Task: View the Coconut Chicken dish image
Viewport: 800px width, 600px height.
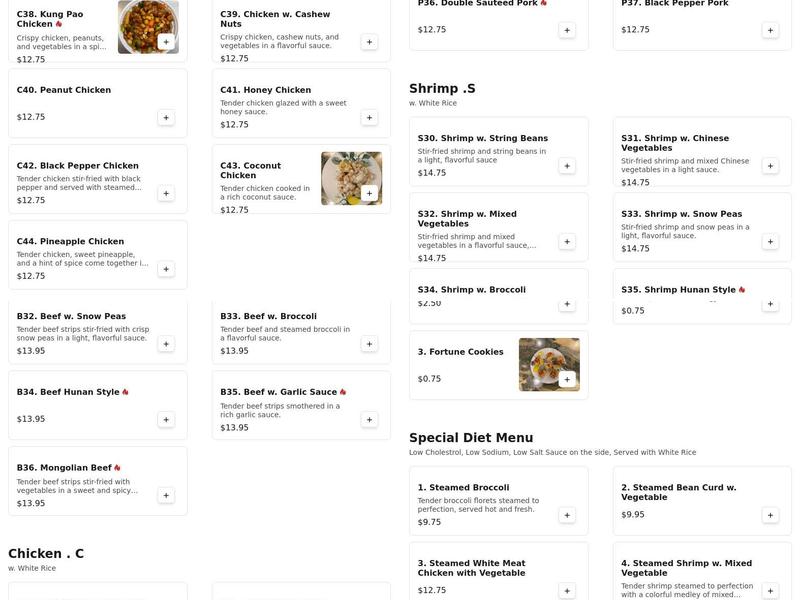Action: tap(350, 178)
